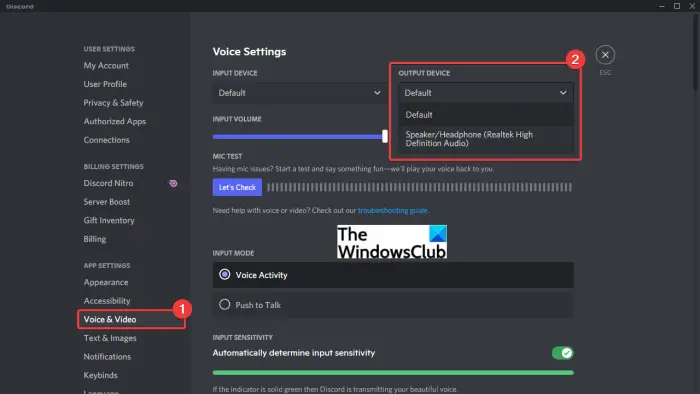The width and height of the screenshot is (700, 394).
Task: Open the Input Device dropdown
Action: pos(300,93)
